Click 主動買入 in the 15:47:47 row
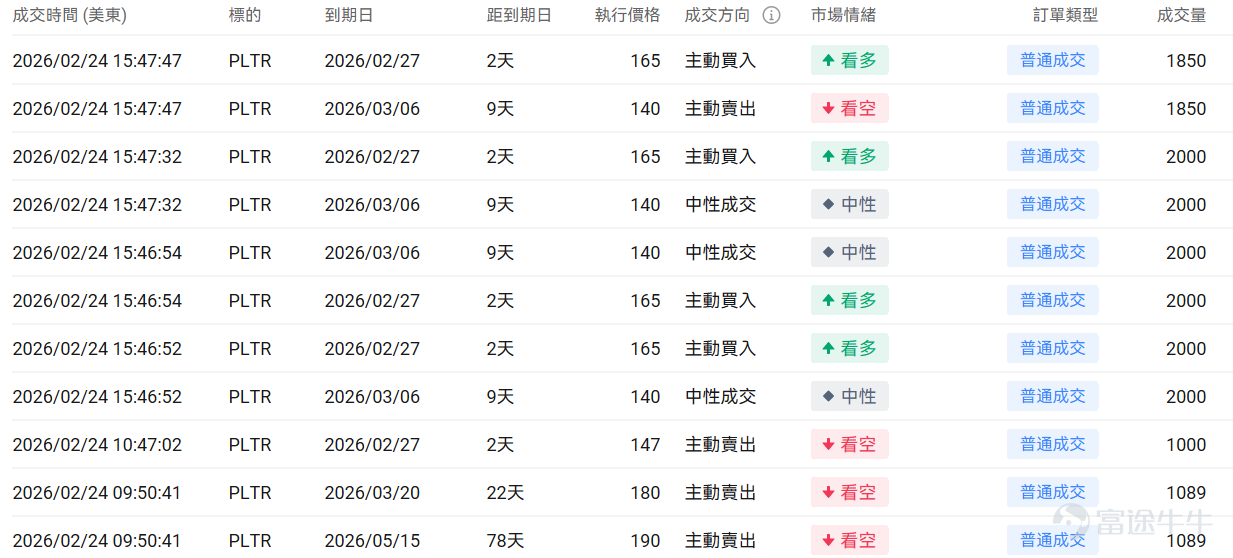 point(720,60)
